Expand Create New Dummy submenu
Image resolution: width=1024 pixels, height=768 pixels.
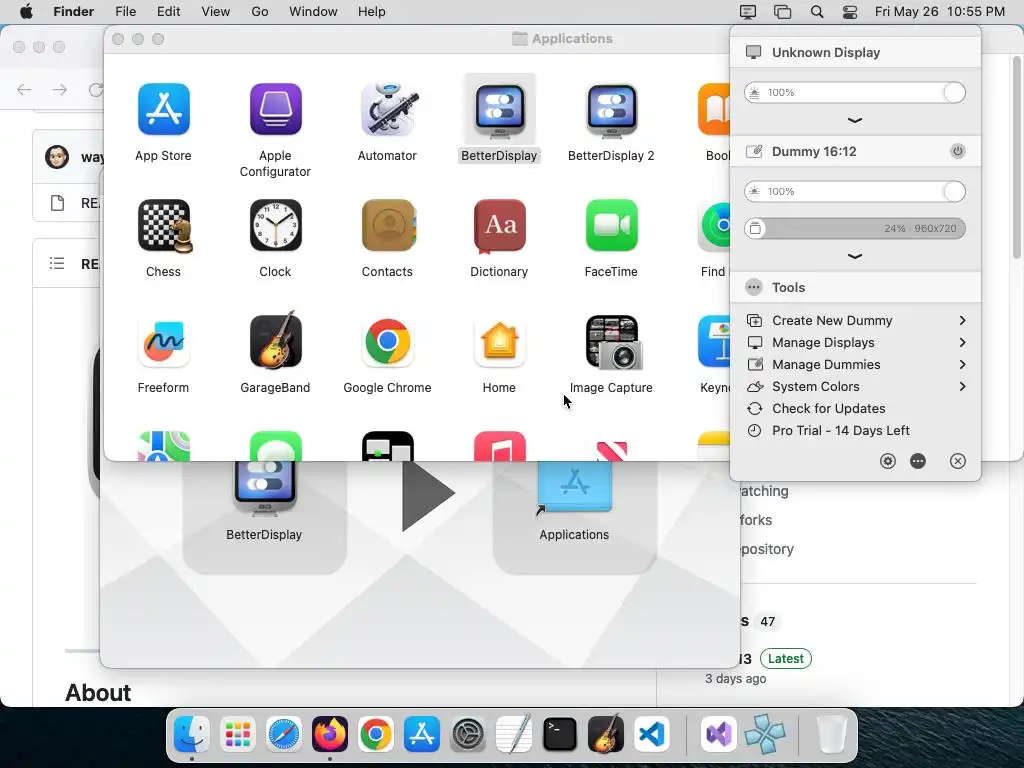coord(856,320)
